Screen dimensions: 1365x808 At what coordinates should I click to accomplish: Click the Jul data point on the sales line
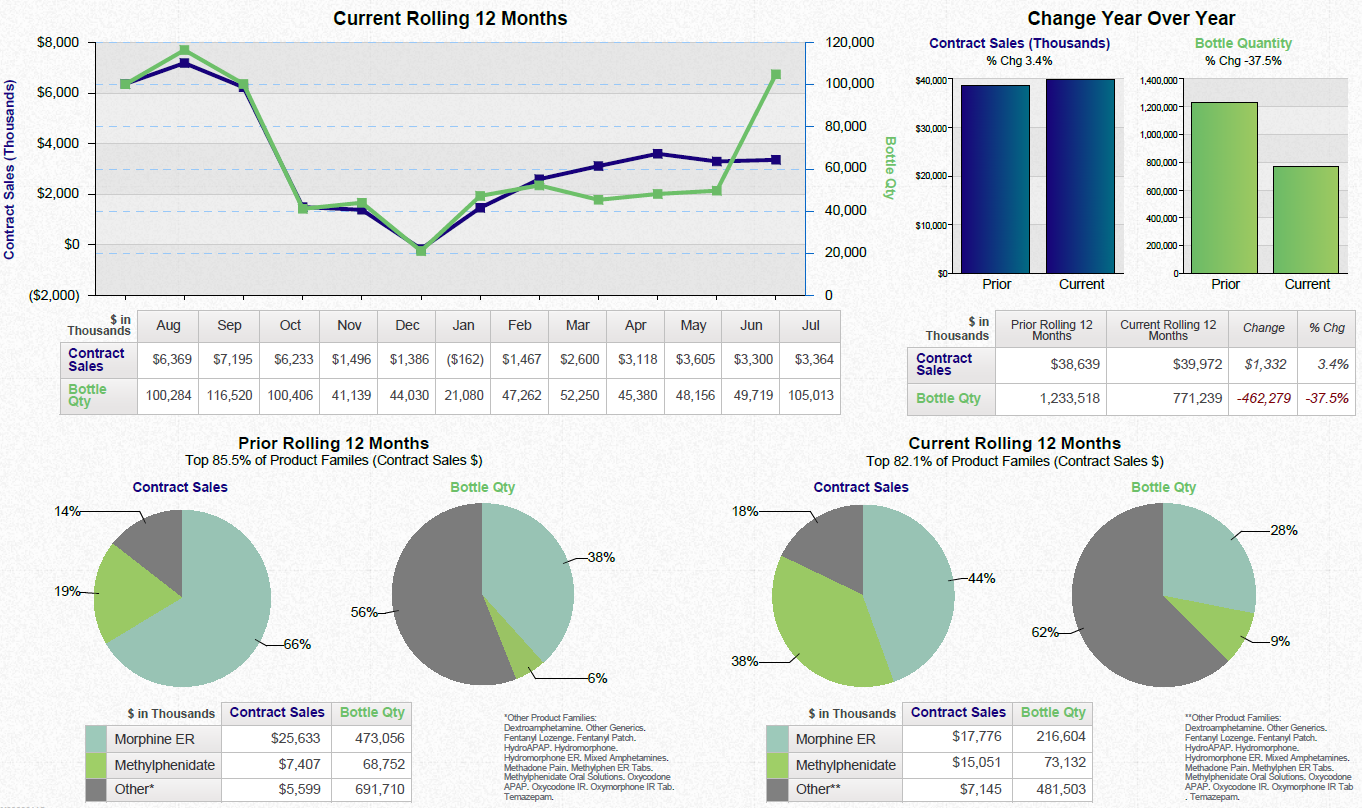pos(776,158)
